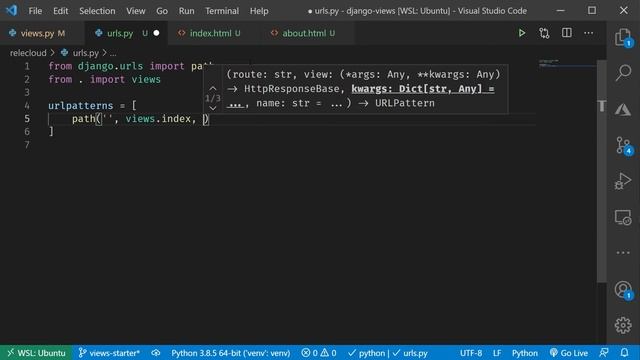Open changes compare icon in editor toolbar
This screenshot has height=360, width=640.
pos(544,33)
